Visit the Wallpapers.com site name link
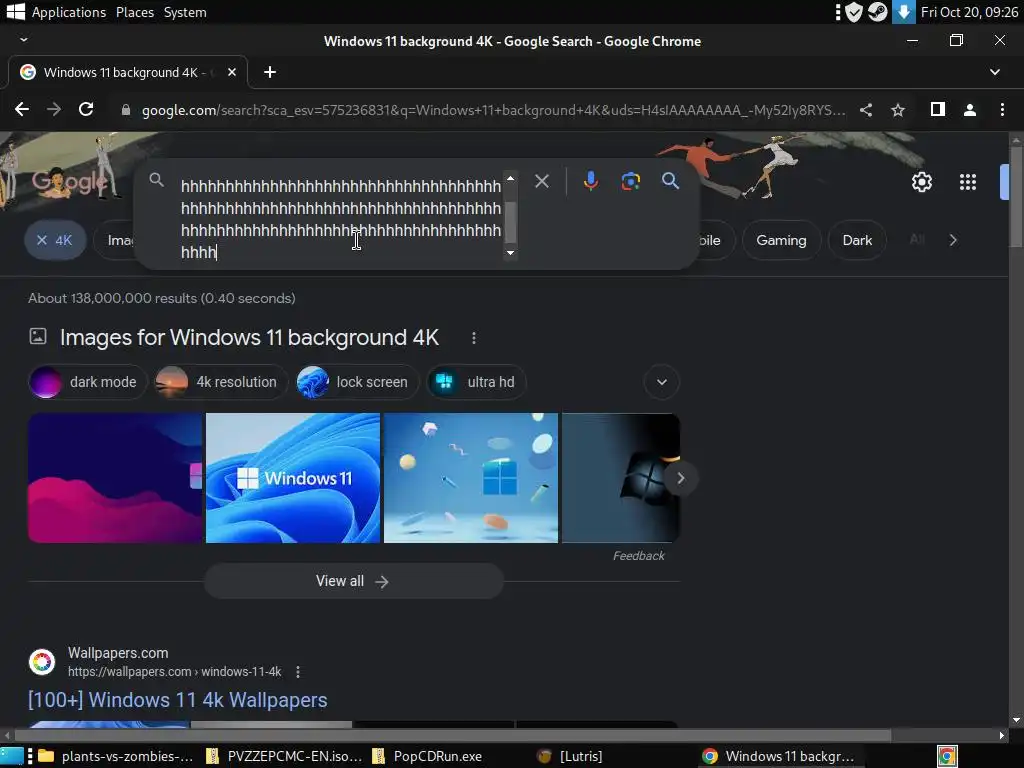The height and width of the screenshot is (768, 1024). [x=118, y=653]
